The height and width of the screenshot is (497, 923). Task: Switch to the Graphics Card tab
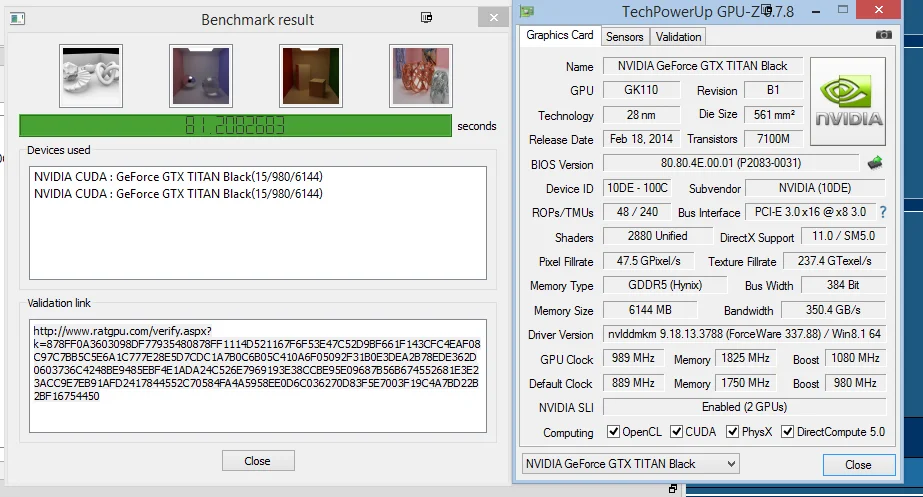pyautogui.click(x=560, y=35)
